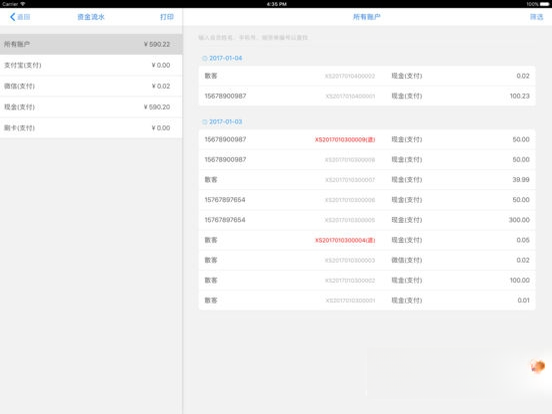The height and width of the screenshot is (414, 552).
Task: Select the 支付宝(支付) account row
Action: pos(91,65)
